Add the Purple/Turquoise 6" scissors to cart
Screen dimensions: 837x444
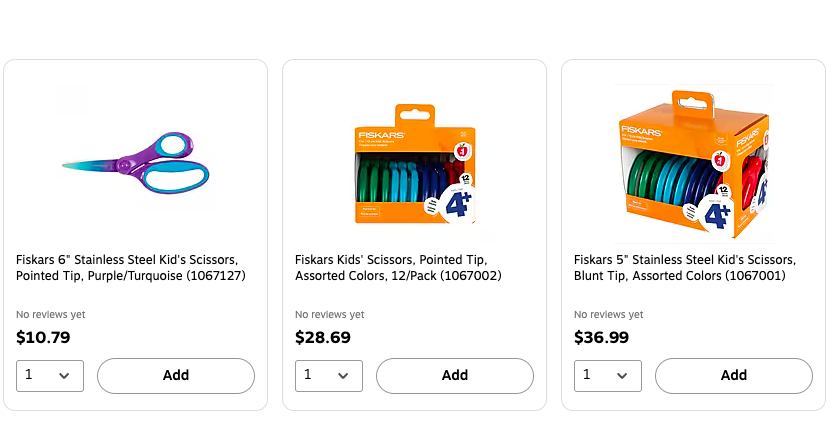click(x=176, y=375)
